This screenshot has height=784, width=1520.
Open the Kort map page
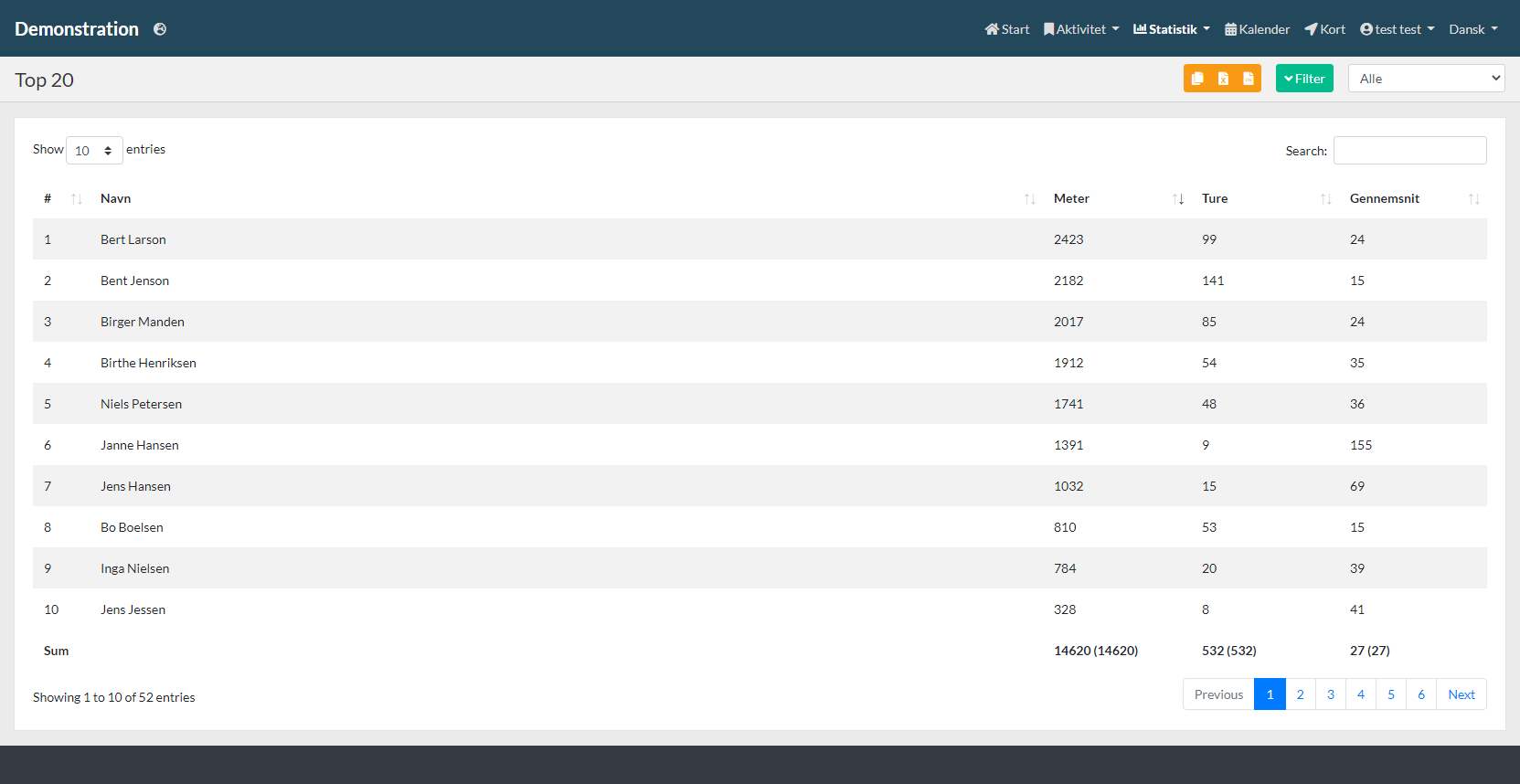1325,29
